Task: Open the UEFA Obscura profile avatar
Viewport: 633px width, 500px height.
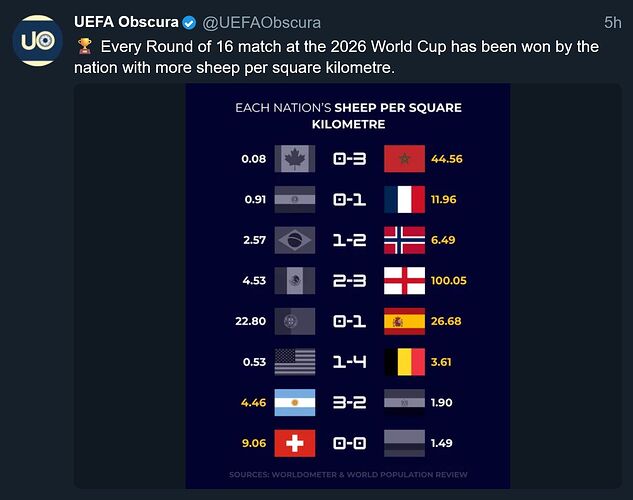Action: click(x=38, y=41)
